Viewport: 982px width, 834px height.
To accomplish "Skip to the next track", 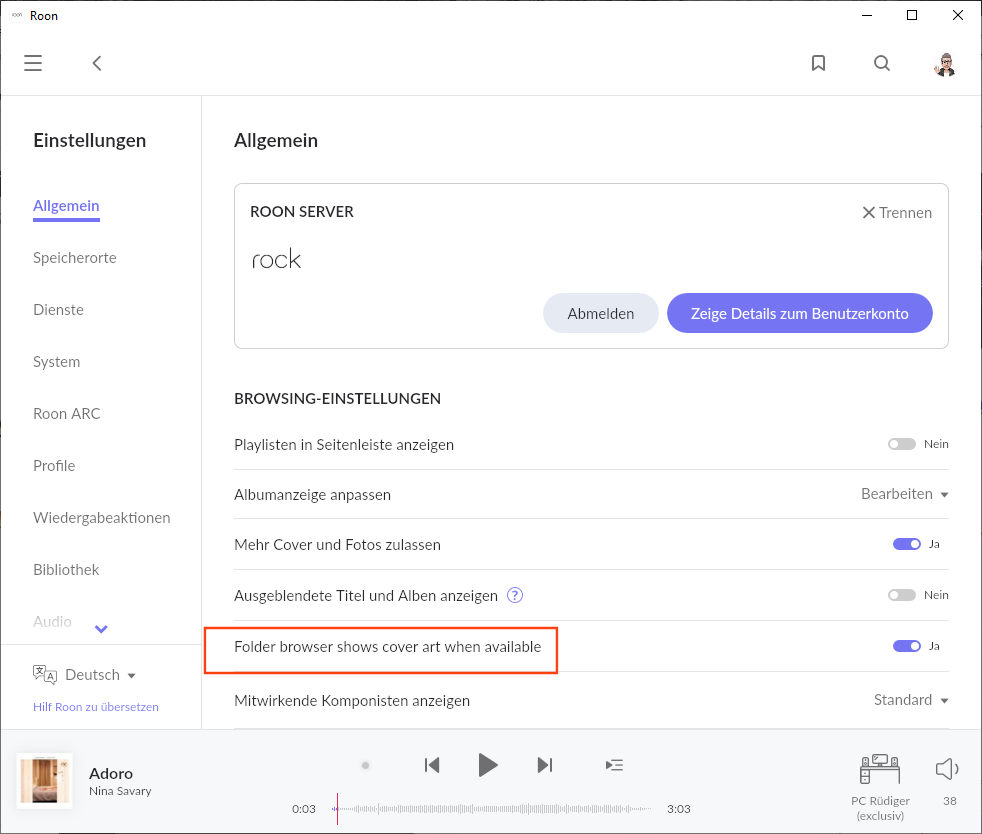I will [545, 765].
